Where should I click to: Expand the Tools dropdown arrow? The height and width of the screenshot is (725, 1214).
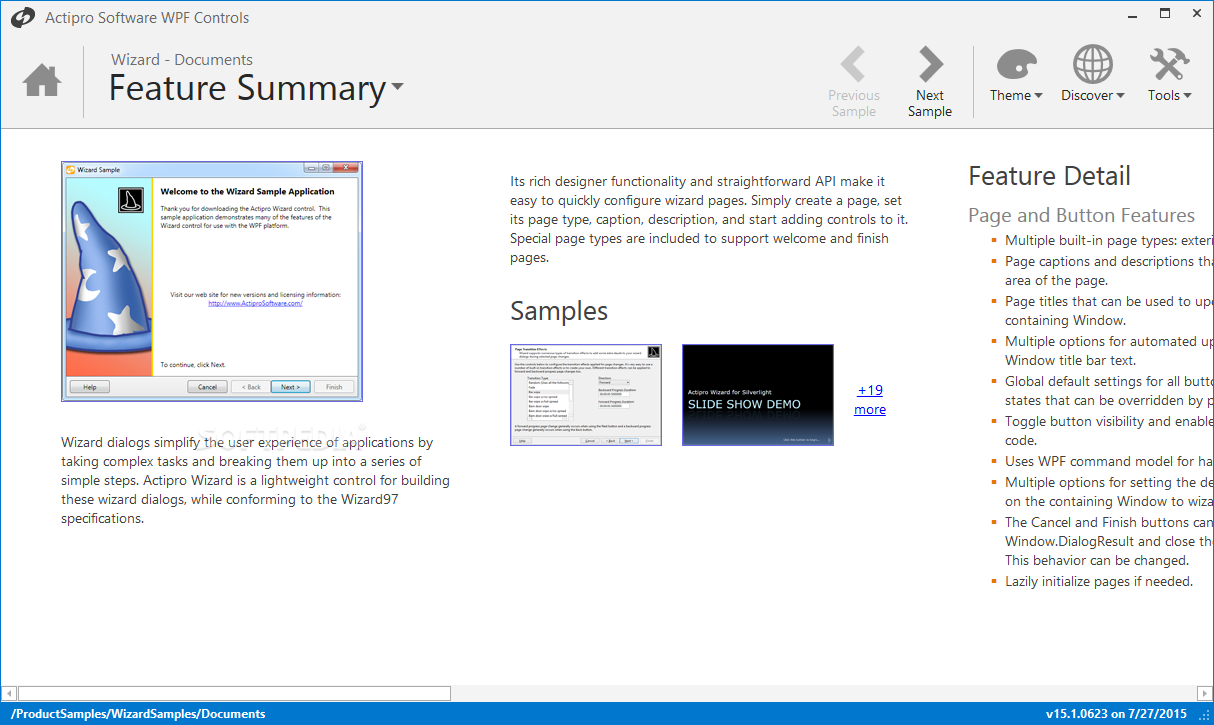pos(1187,96)
